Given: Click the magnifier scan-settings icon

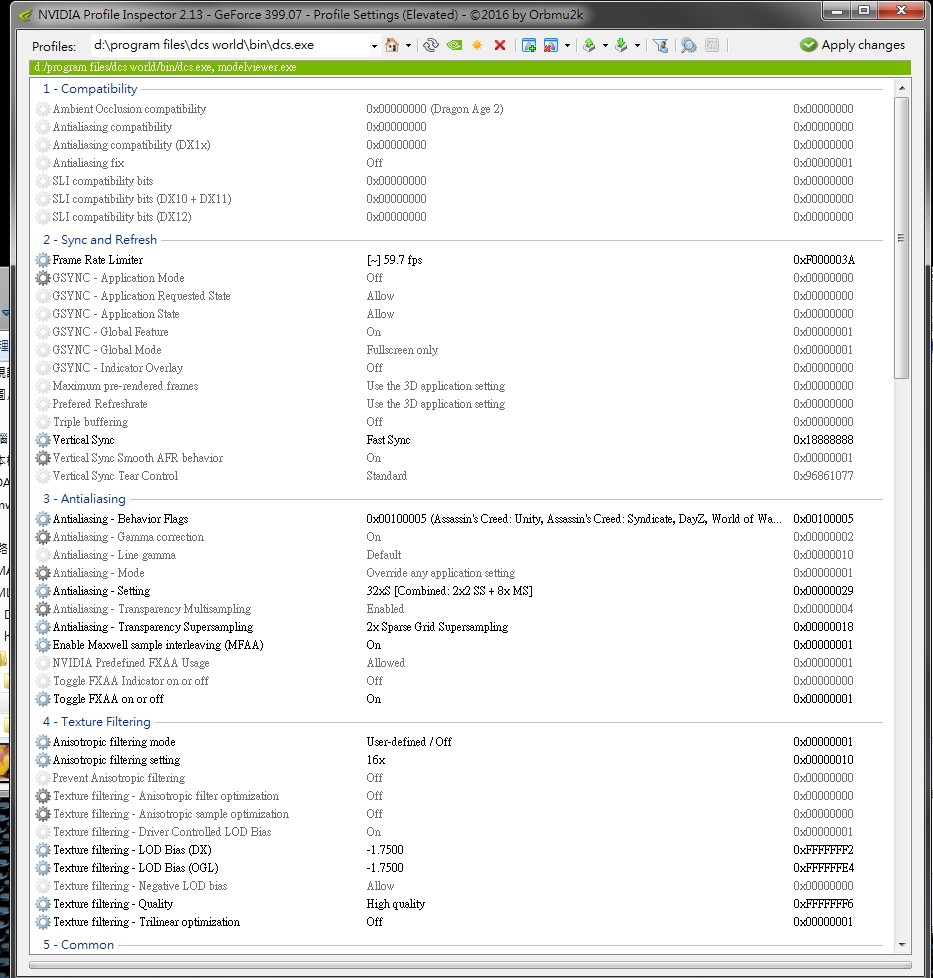Looking at the screenshot, I should [689, 45].
